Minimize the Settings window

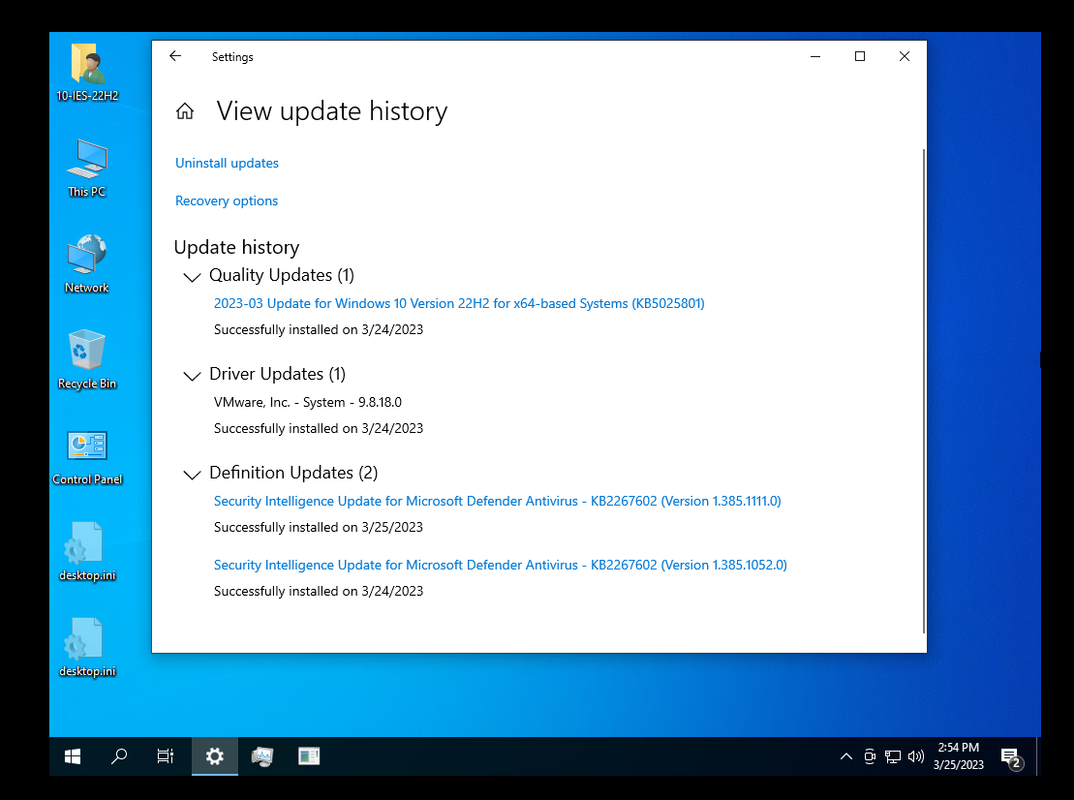point(815,56)
